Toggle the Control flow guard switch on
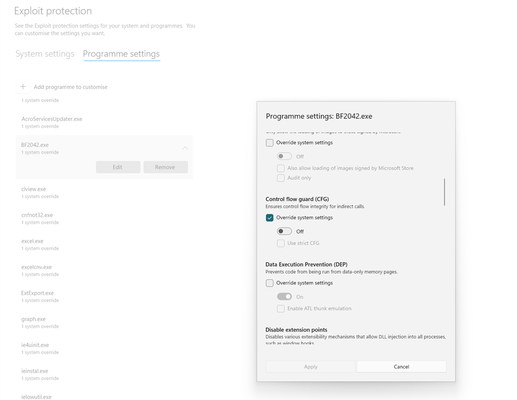 284,231
